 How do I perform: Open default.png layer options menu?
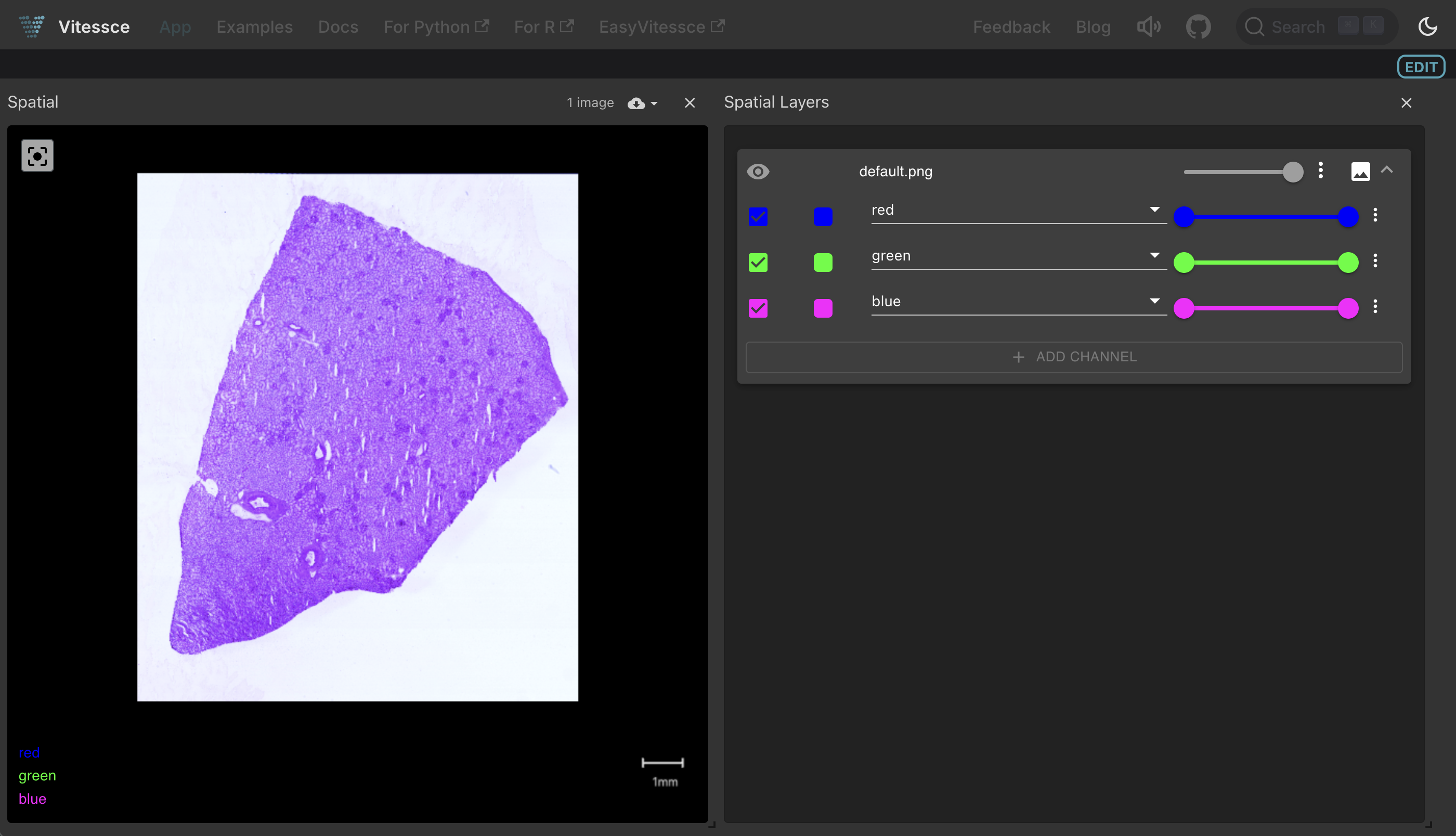(1320, 171)
